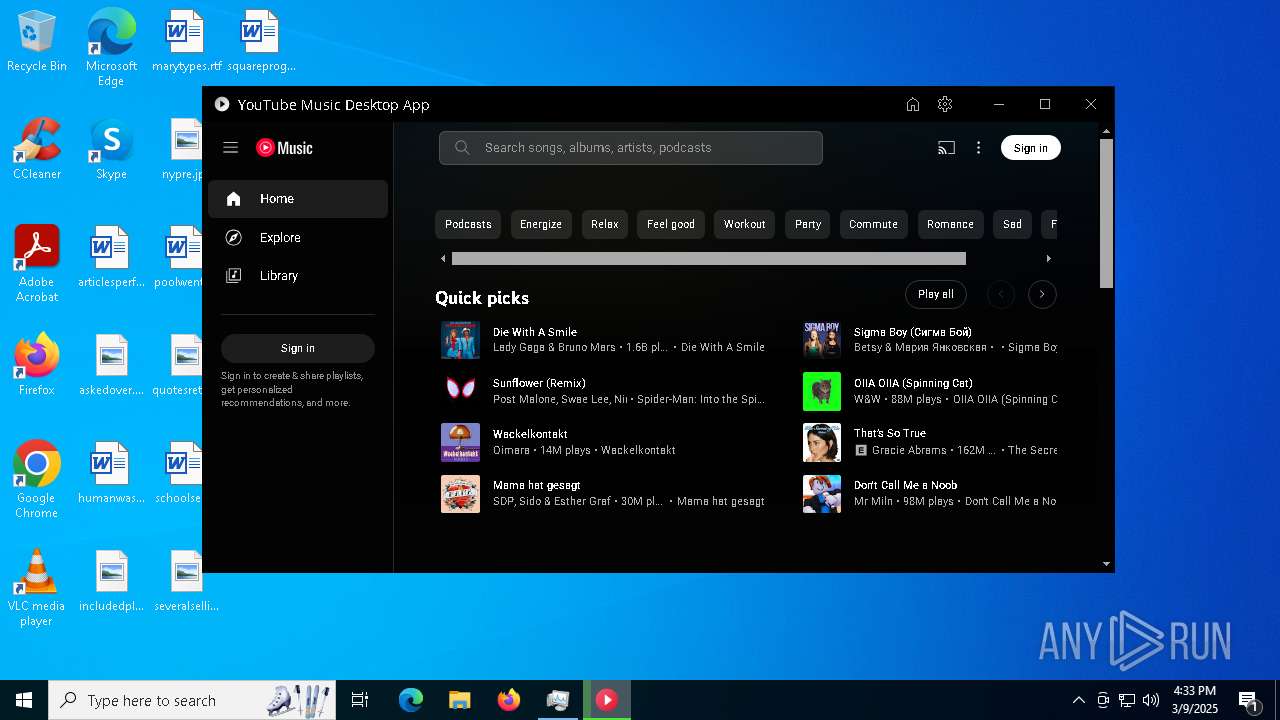Select the Commute chip
1280x720 pixels.
(873, 224)
